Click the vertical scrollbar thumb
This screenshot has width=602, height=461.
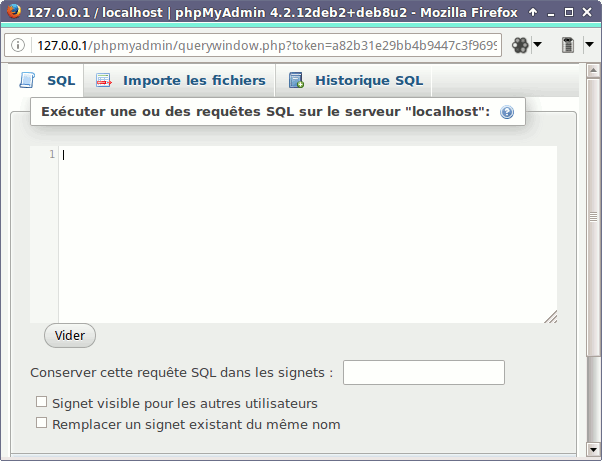593,217
